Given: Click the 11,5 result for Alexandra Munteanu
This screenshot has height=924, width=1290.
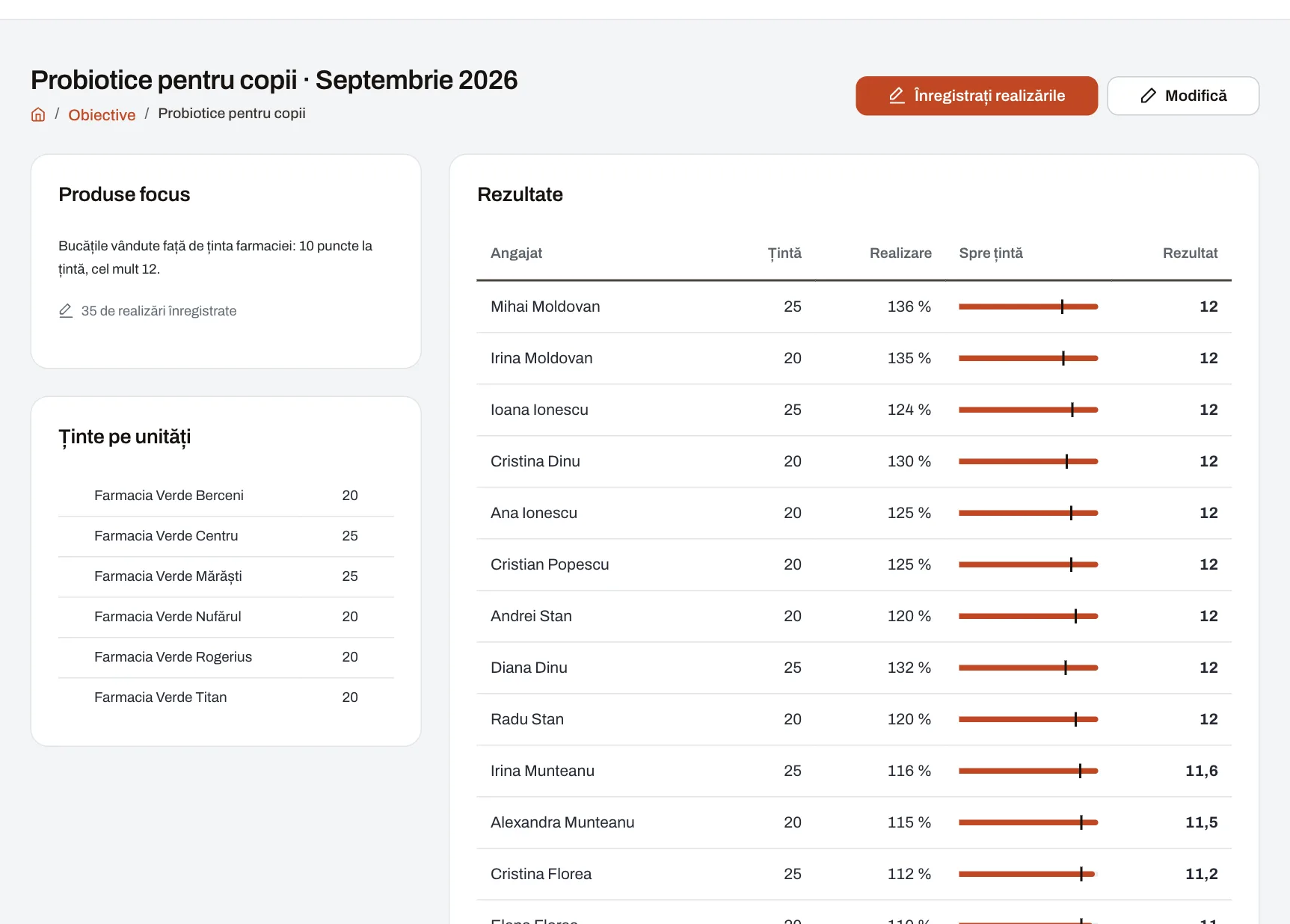Looking at the screenshot, I should [x=1201, y=822].
